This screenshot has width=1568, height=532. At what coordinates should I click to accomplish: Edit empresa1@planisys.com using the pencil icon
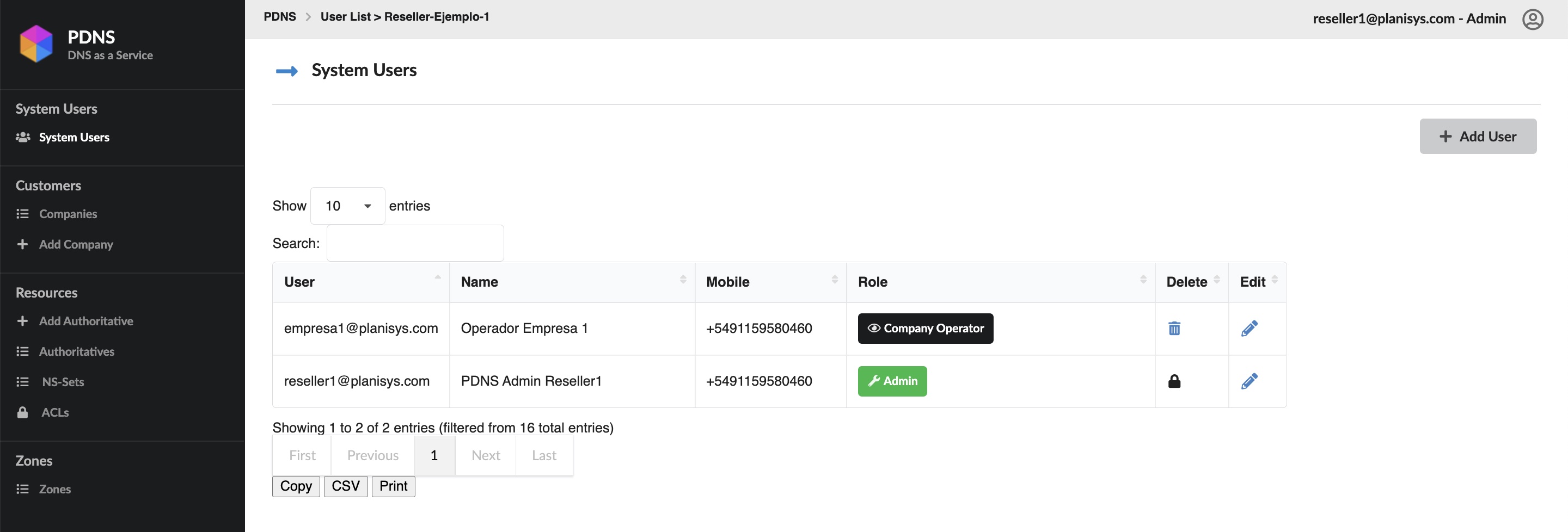click(1249, 329)
